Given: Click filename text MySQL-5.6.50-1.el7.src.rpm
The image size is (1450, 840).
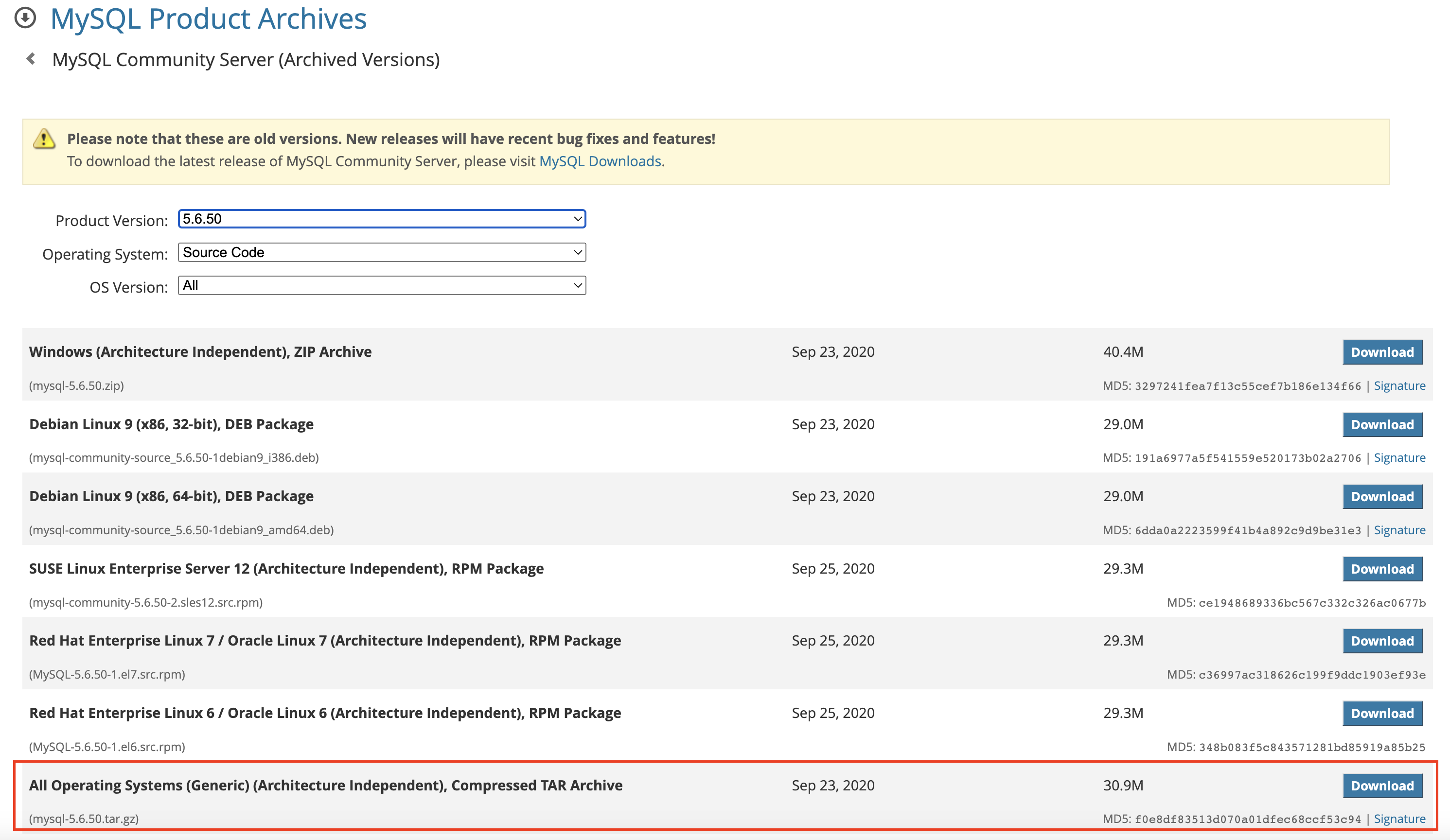Looking at the screenshot, I should click(107, 674).
